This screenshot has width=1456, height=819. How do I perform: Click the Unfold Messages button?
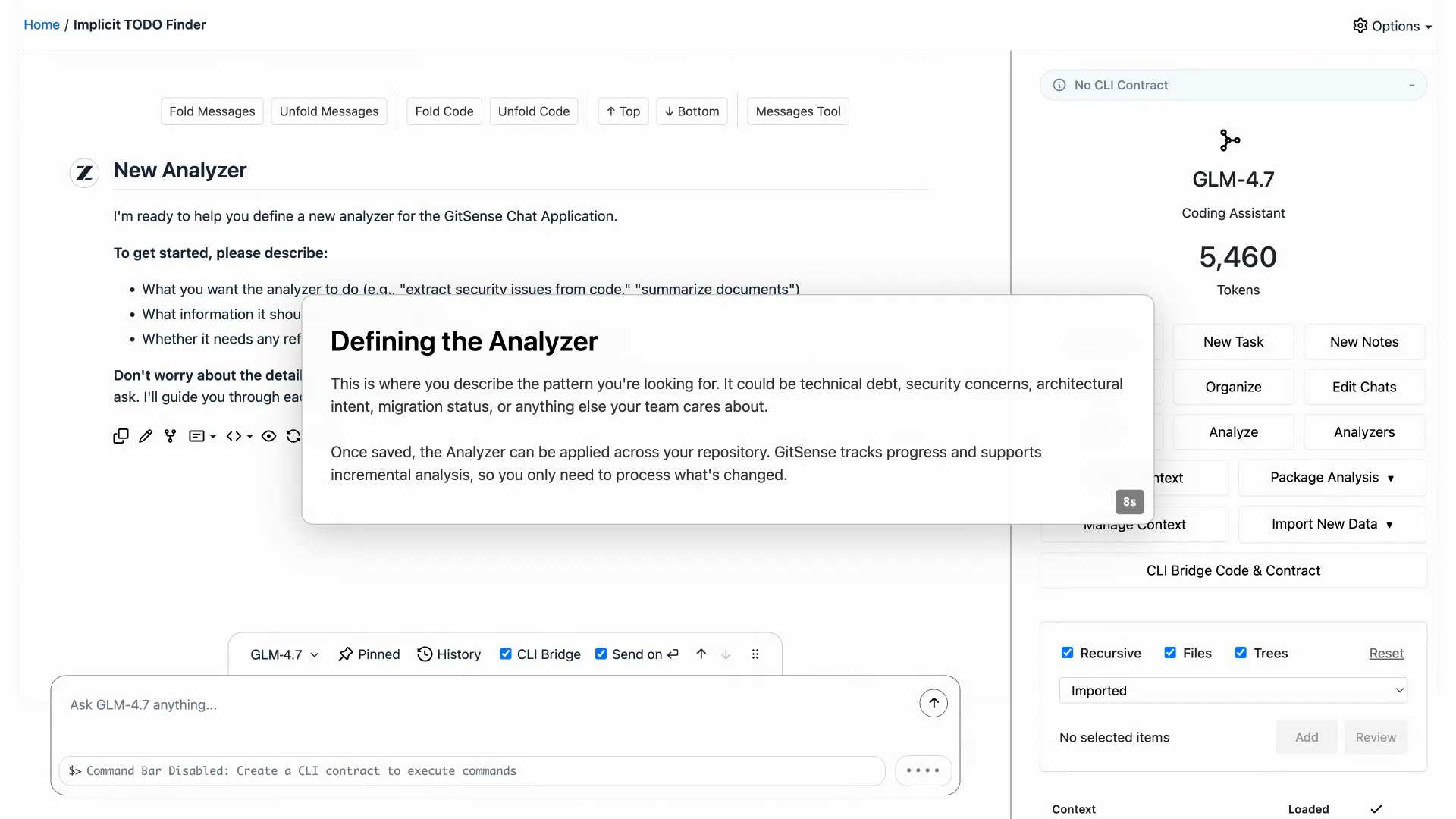[329, 111]
